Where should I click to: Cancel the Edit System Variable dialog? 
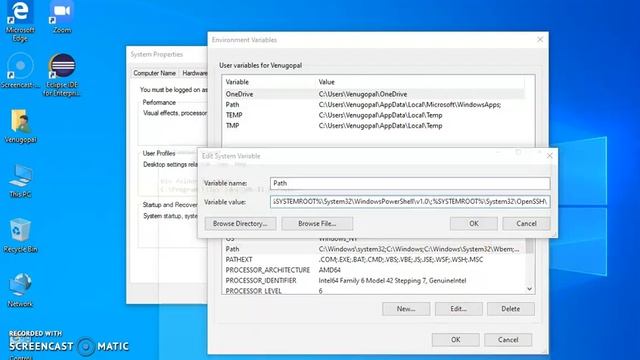(x=526, y=224)
